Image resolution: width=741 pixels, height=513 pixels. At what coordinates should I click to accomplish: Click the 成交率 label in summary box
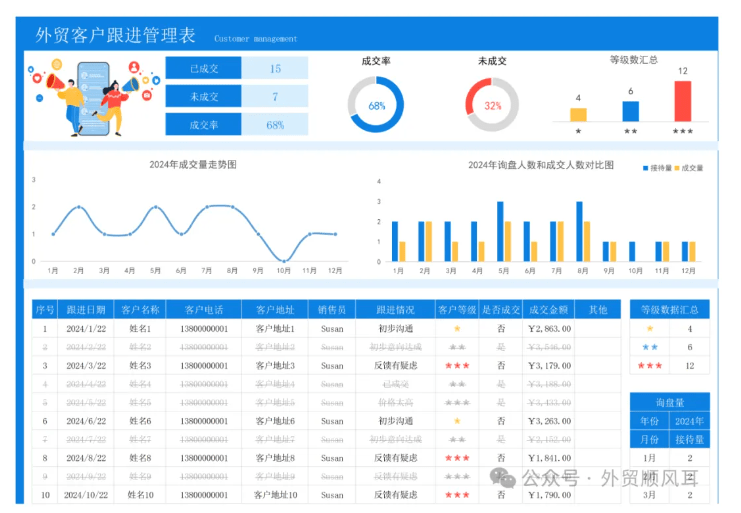coord(203,125)
